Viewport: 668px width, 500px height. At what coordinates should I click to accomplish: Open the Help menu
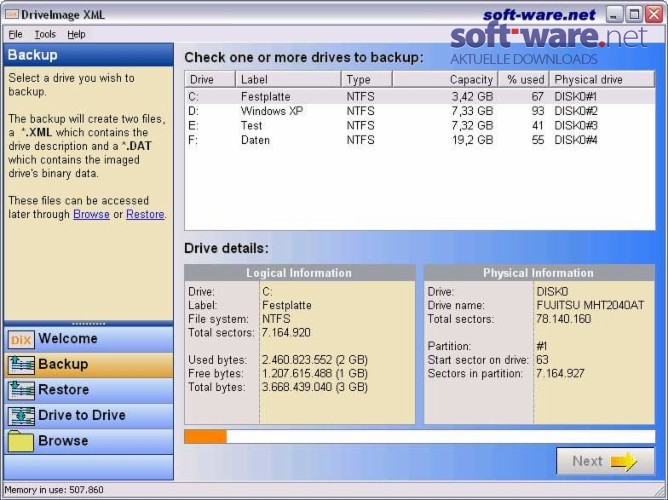point(76,34)
